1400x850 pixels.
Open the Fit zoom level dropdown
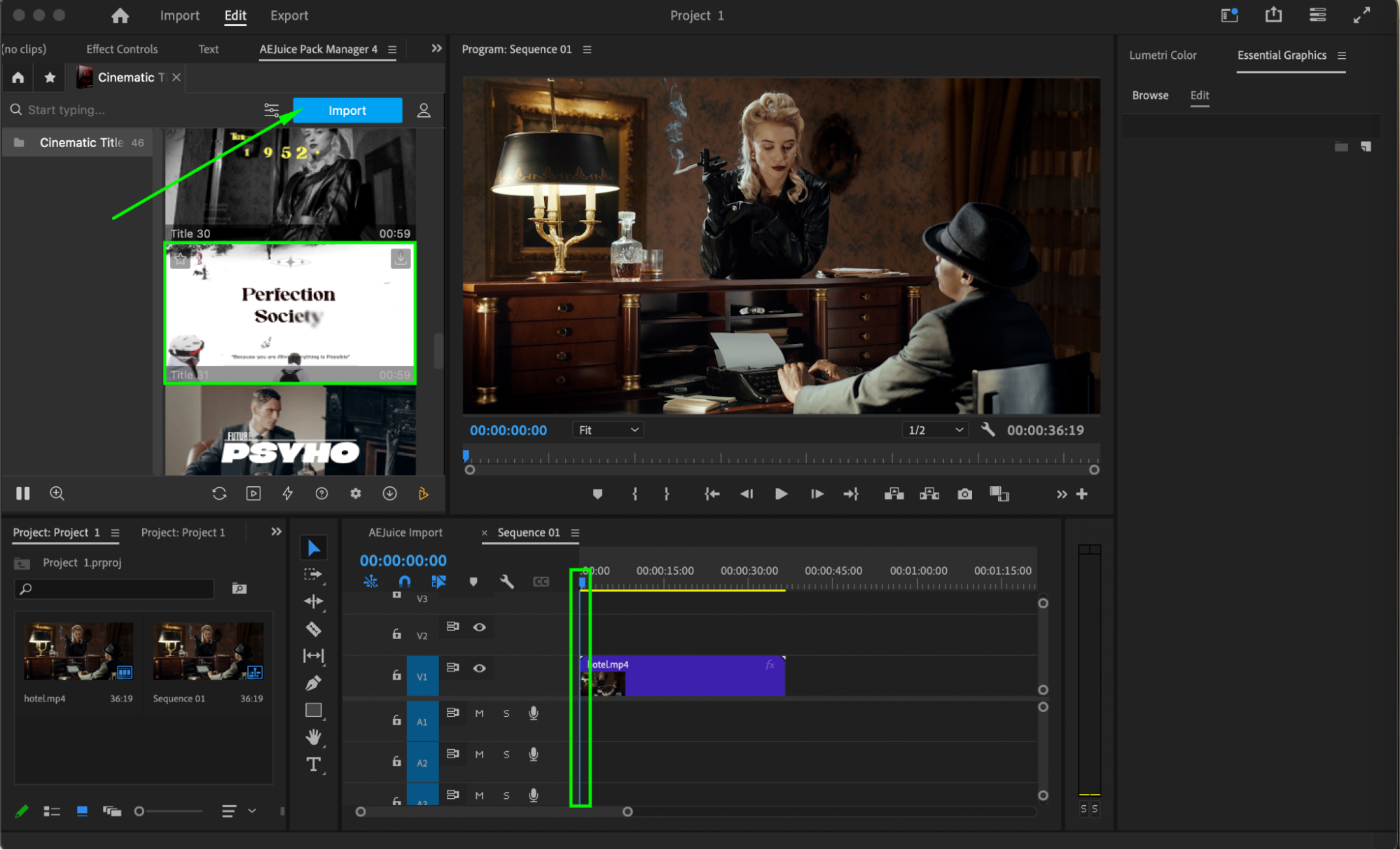[x=608, y=430]
